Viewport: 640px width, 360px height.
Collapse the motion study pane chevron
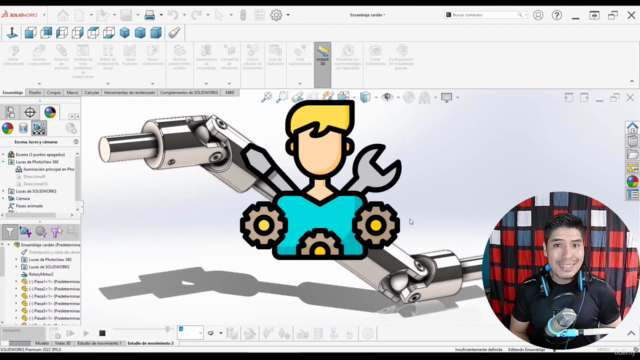(631, 333)
